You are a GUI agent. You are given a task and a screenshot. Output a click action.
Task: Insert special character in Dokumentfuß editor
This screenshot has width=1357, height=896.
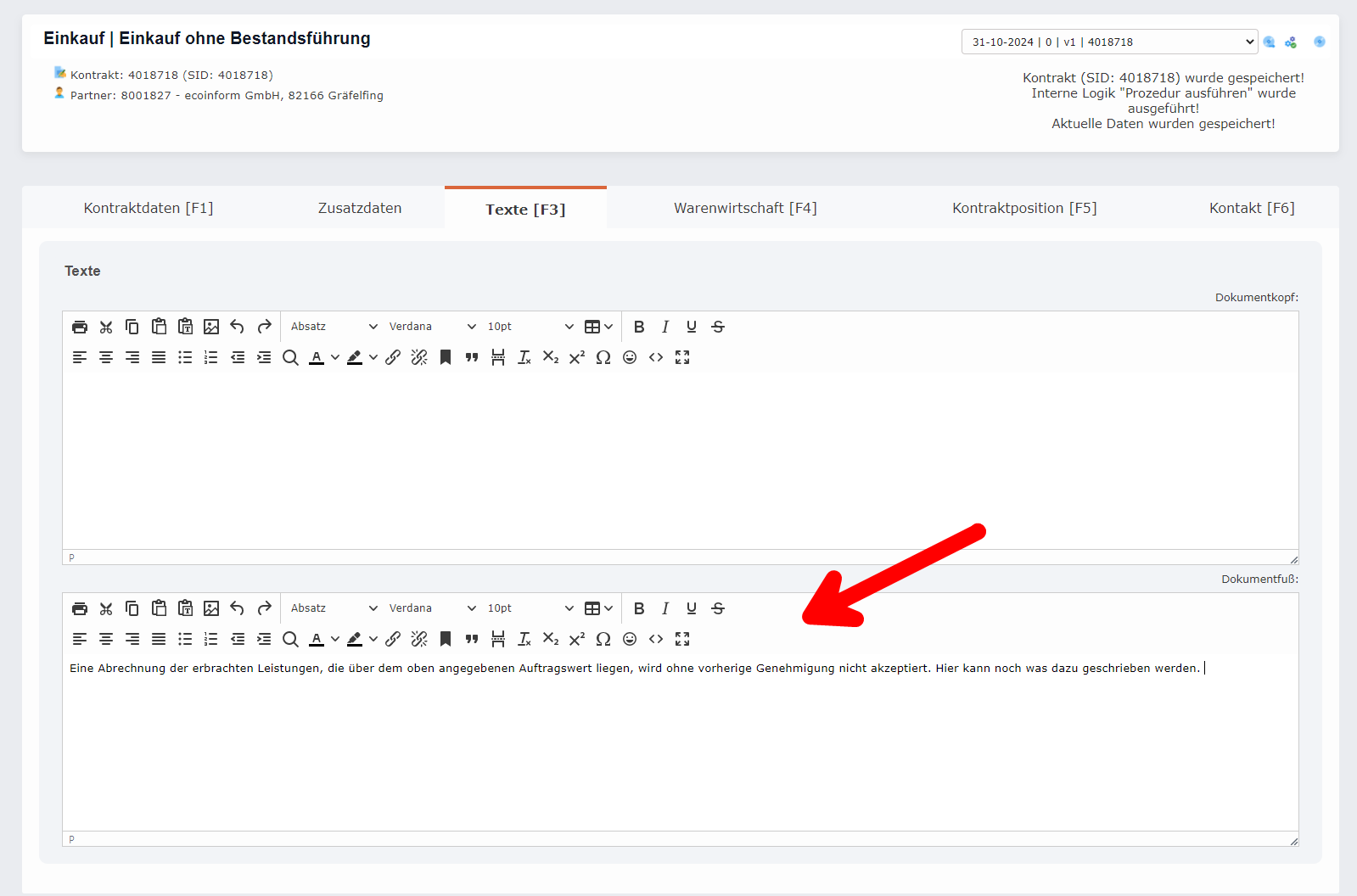(603, 639)
